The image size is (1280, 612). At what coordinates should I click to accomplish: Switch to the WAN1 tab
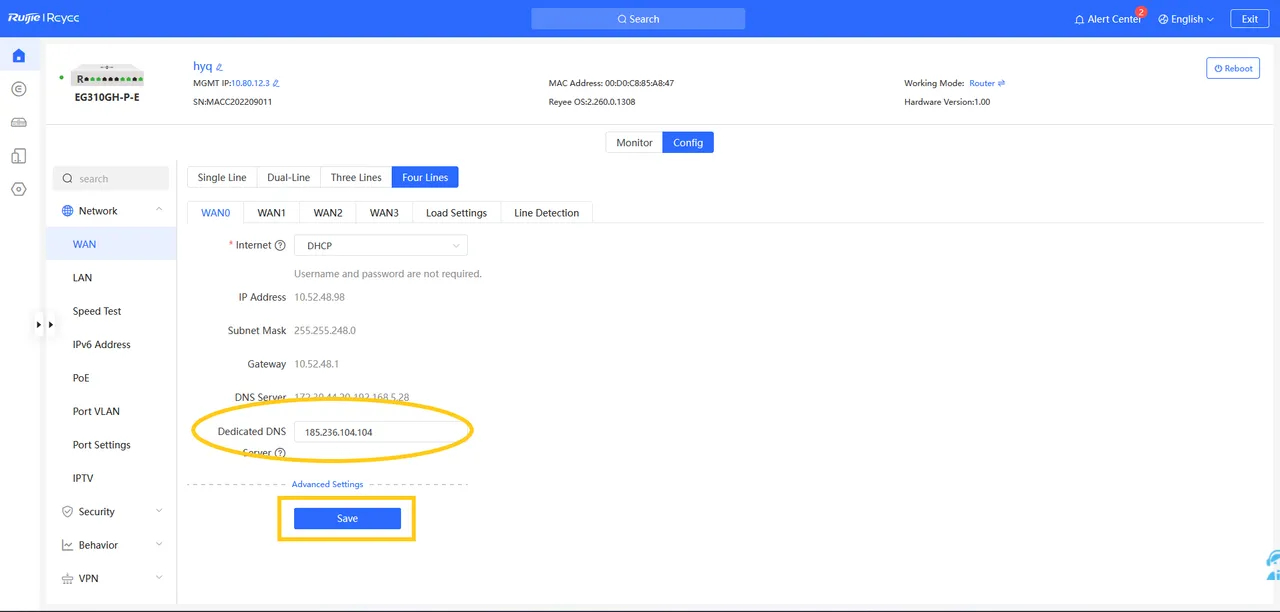[271, 213]
